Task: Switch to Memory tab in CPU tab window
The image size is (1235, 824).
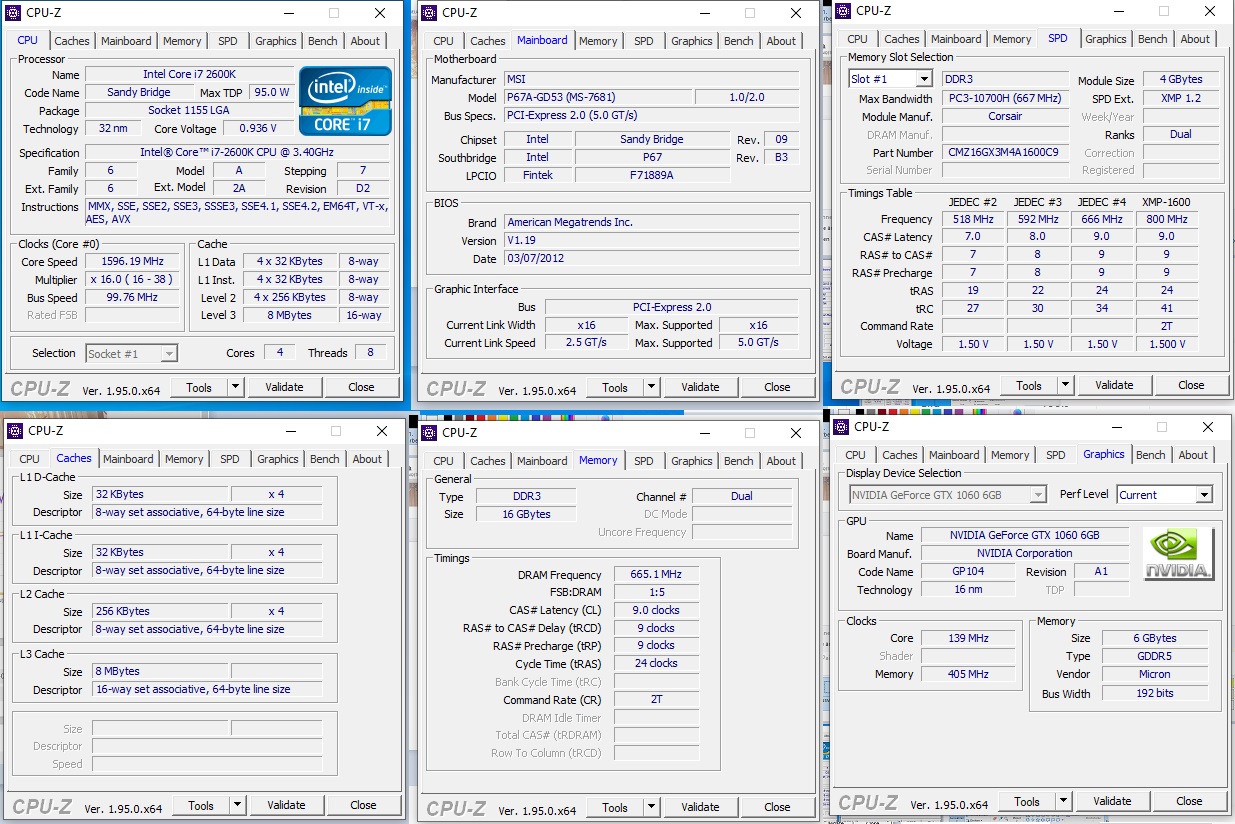Action: pyautogui.click(x=182, y=41)
